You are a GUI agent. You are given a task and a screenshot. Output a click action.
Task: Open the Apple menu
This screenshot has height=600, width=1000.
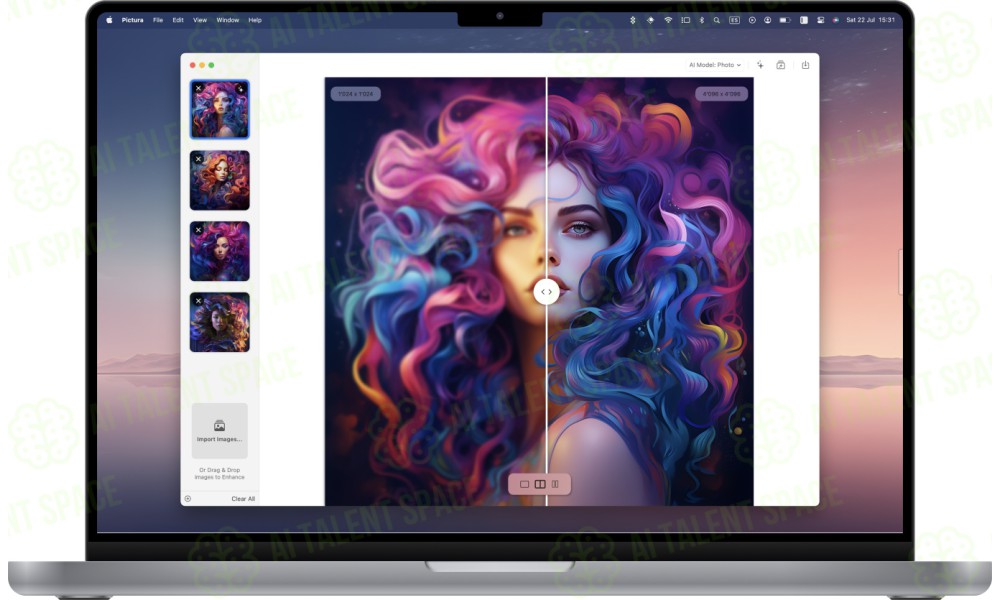pyautogui.click(x=109, y=20)
